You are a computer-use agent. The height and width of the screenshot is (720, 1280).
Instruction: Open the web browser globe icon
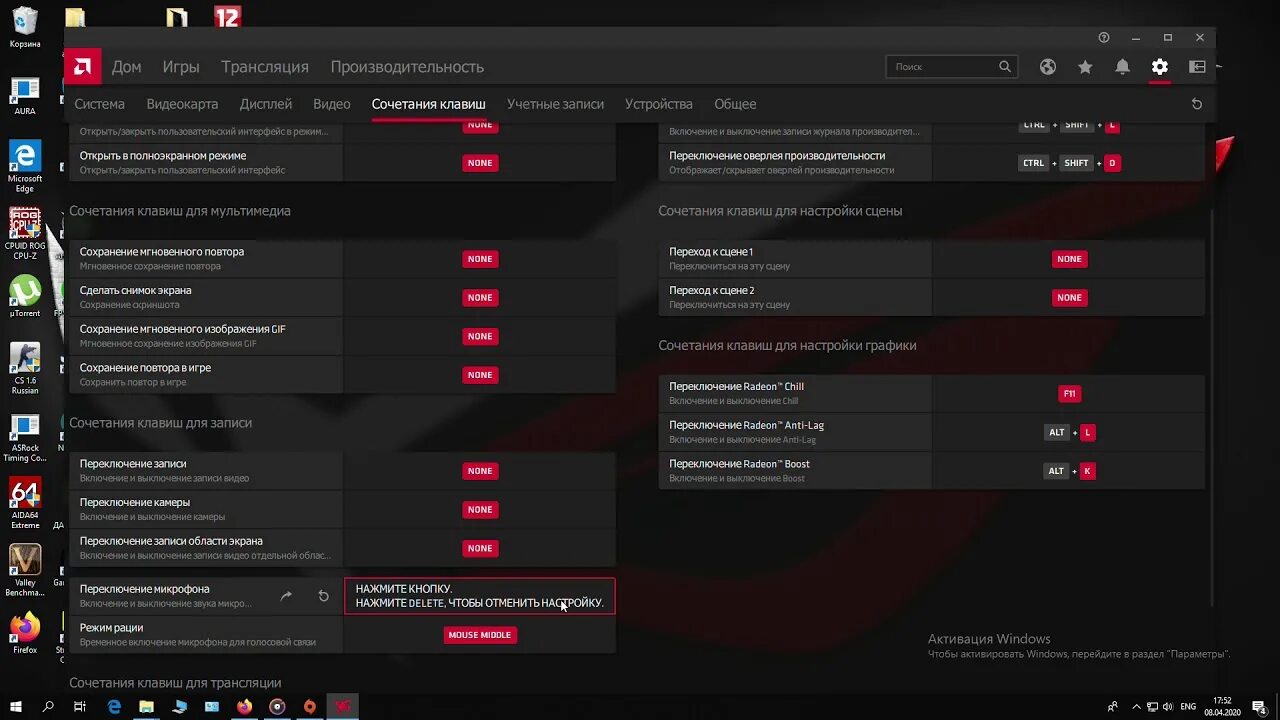[1048, 67]
